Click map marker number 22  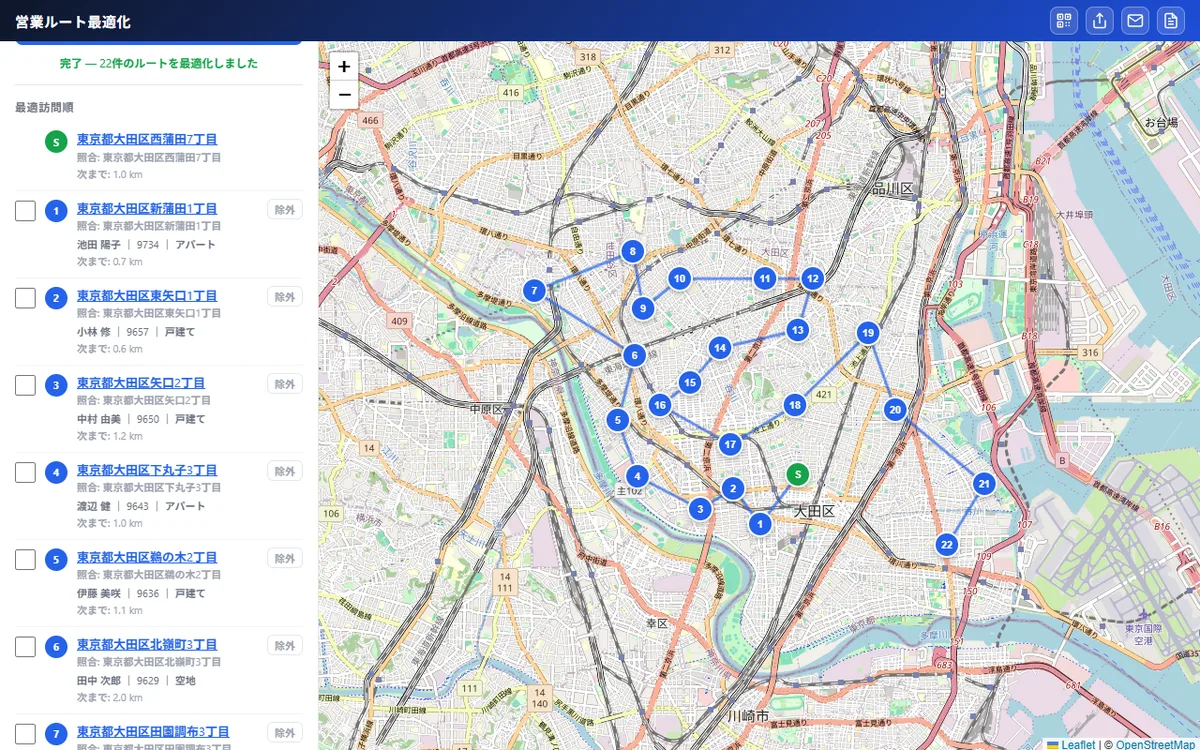click(x=947, y=545)
